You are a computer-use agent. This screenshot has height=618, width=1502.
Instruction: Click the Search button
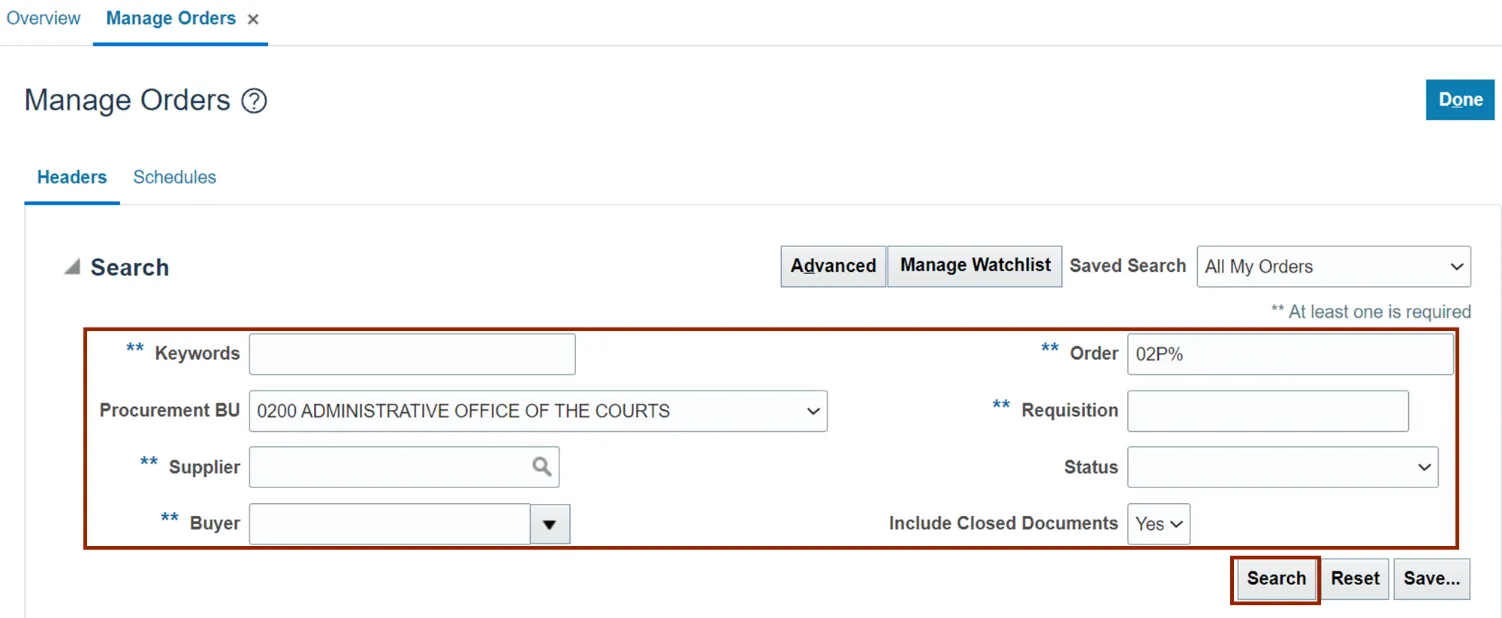click(x=1276, y=579)
